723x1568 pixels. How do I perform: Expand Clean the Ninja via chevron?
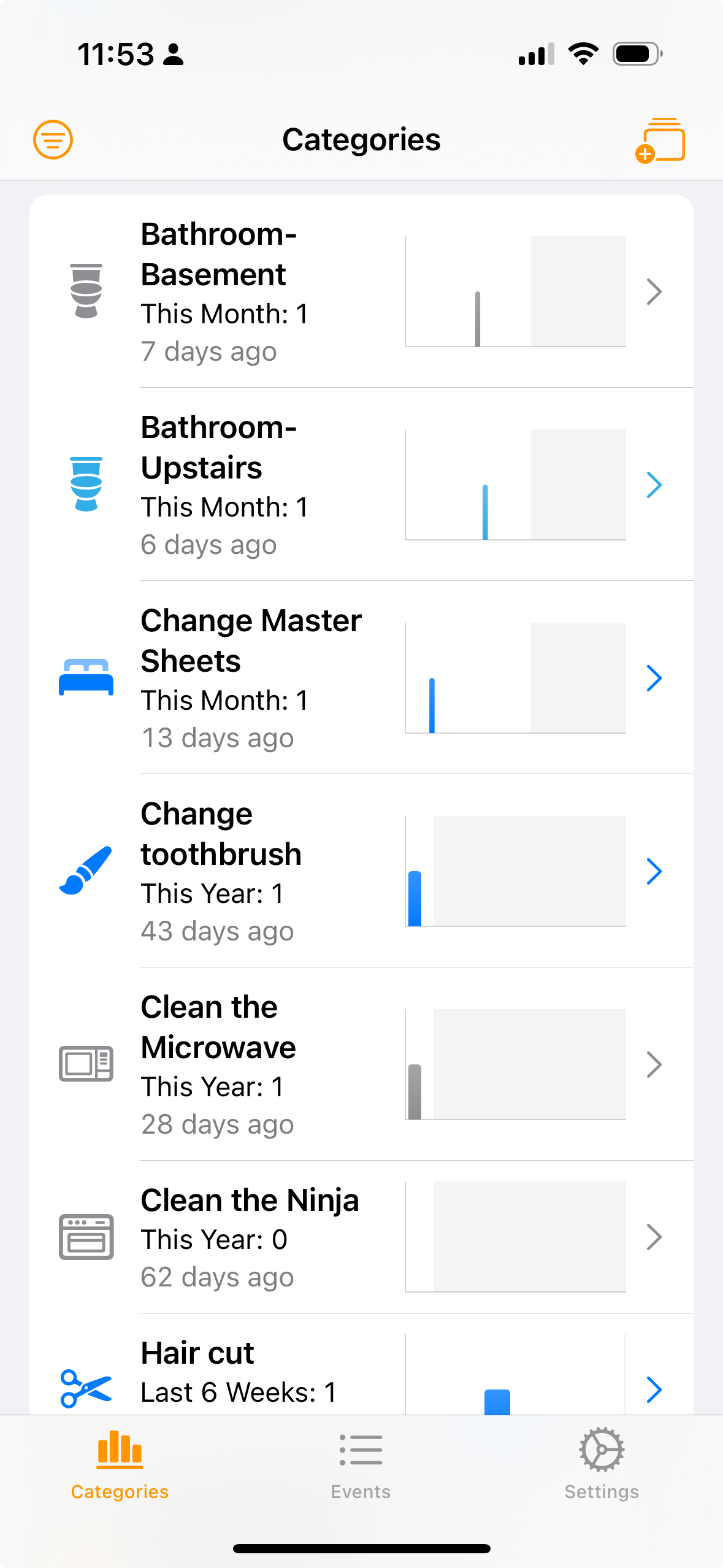click(x=654, y=1237)
